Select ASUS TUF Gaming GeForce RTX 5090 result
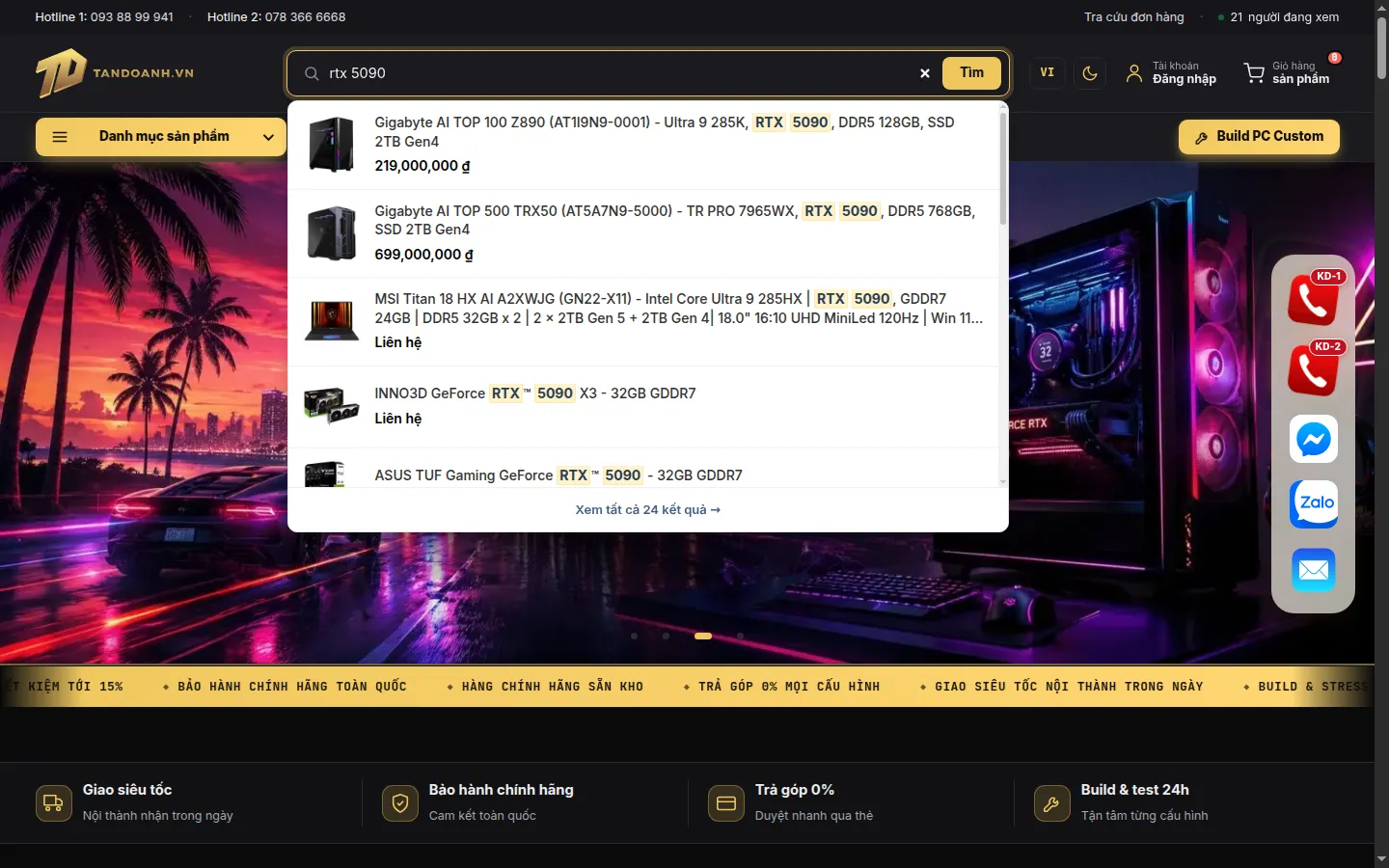 643,469
